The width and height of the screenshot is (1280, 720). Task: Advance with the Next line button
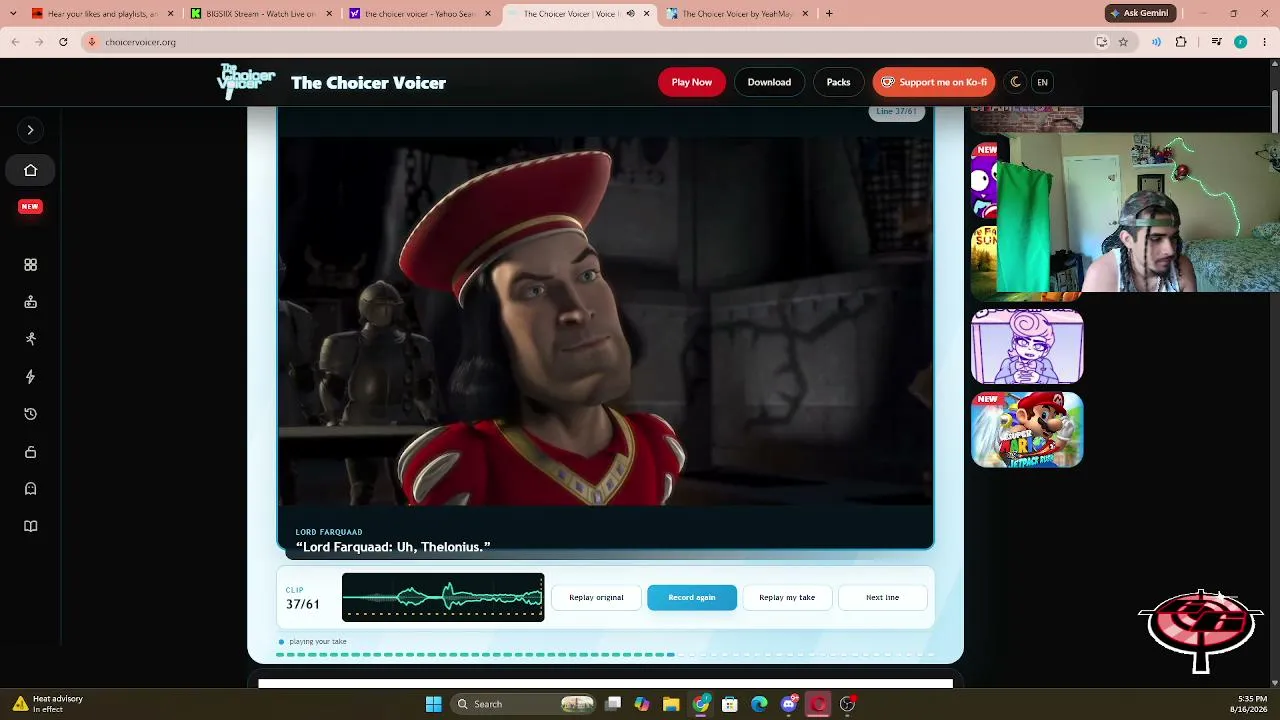(x=882, y=597)
